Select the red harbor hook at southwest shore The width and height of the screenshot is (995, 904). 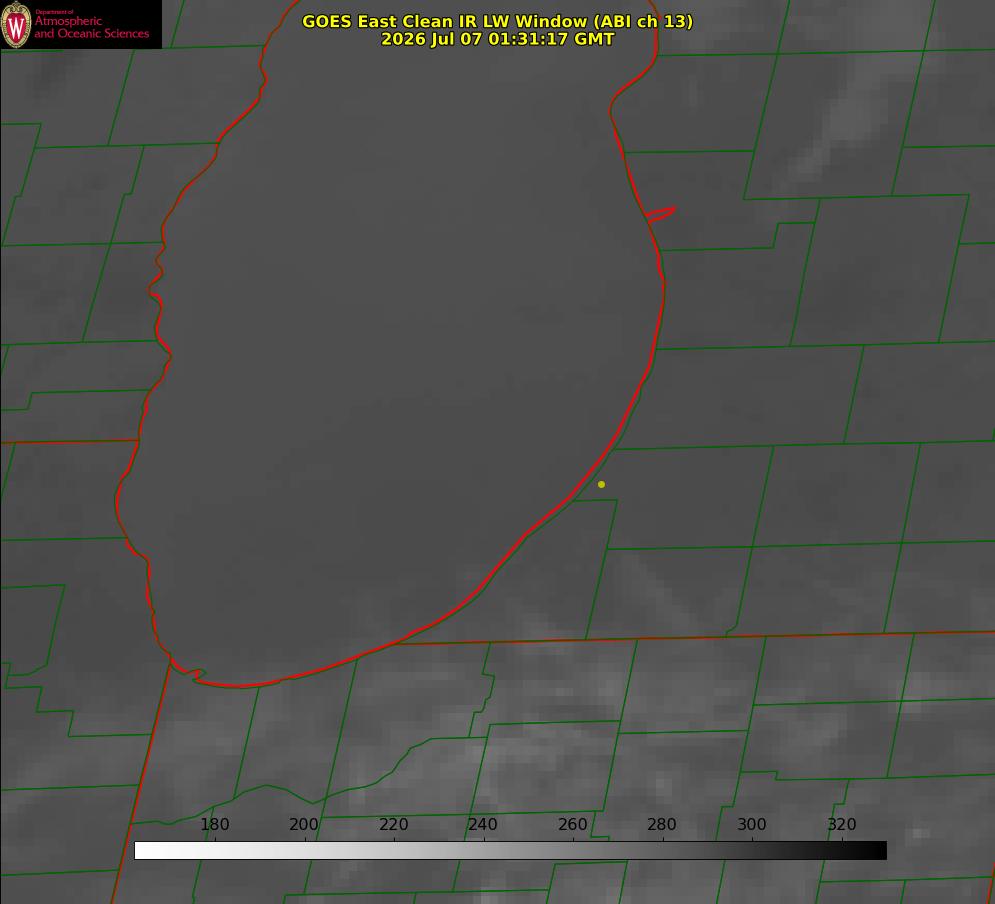189,673
